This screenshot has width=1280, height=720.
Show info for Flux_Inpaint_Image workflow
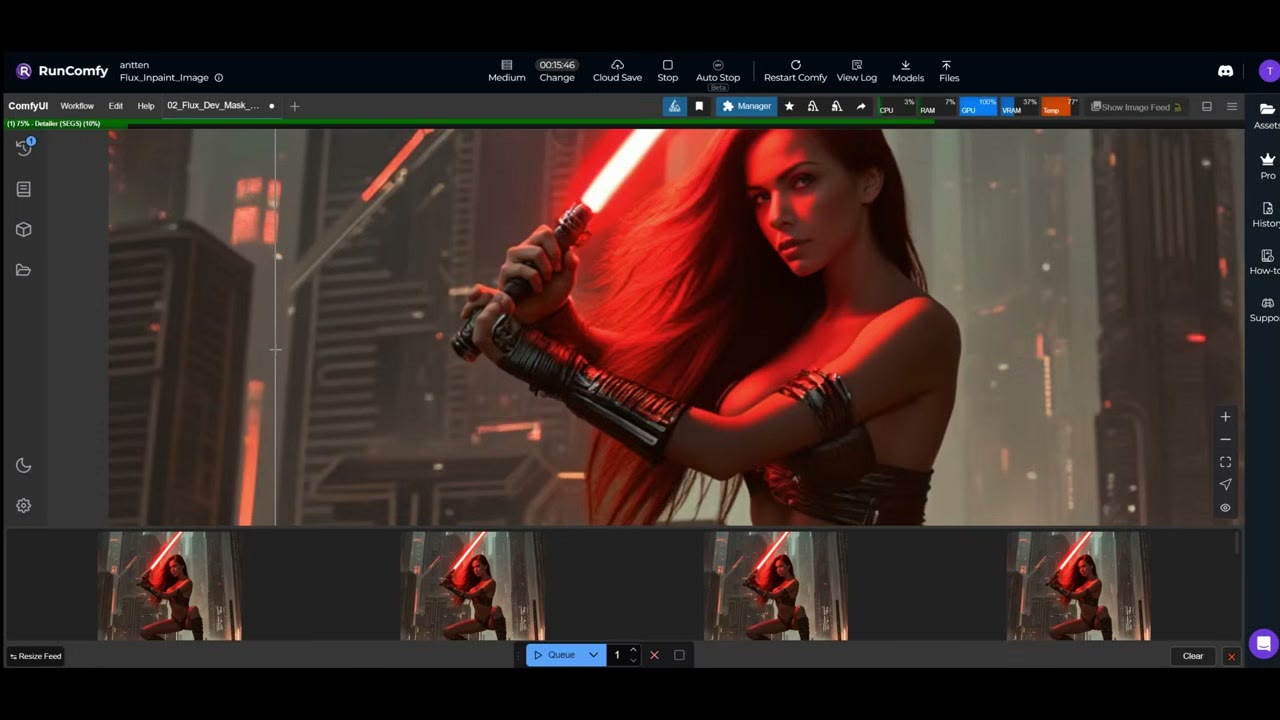pos(219,78)
